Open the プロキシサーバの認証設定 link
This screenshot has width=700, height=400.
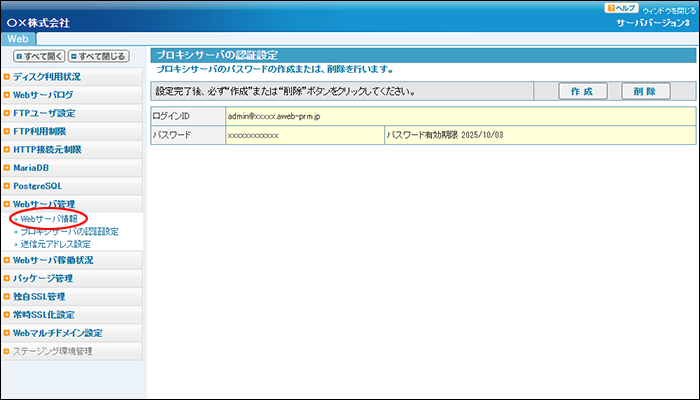(x=68, y=231)
